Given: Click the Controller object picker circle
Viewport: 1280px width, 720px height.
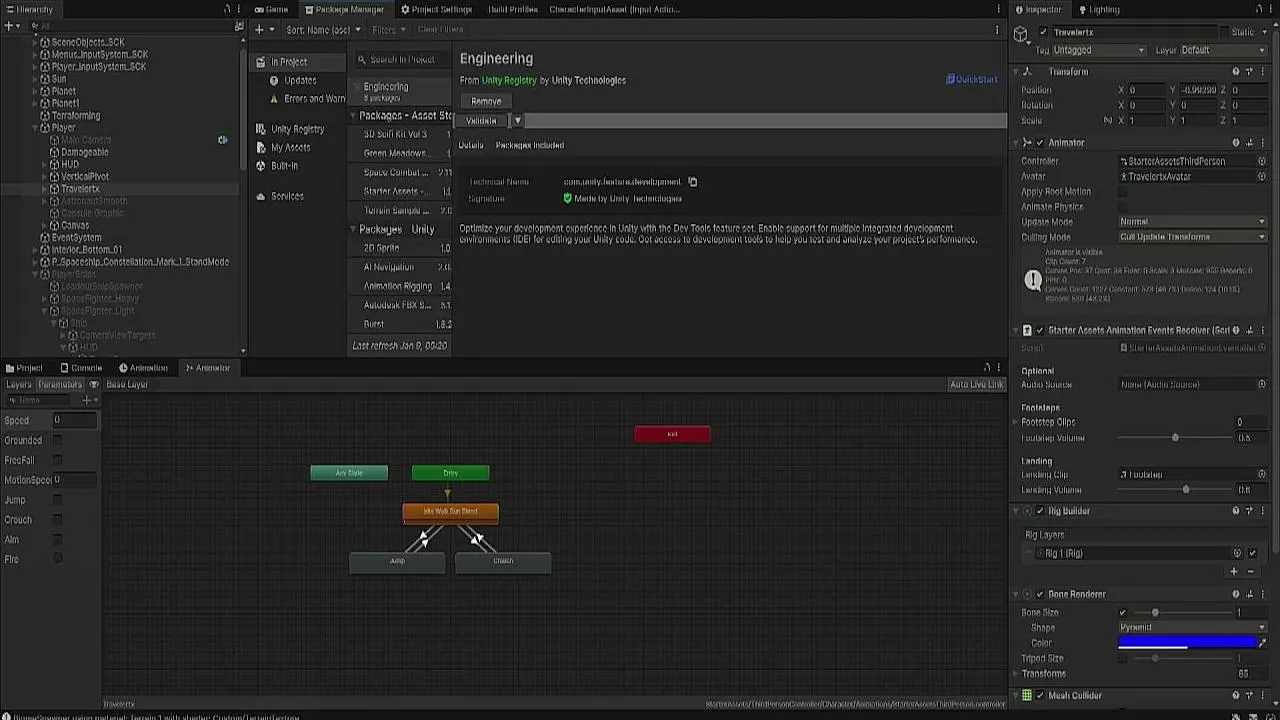Looking at the screenshot, I should (1261, 161).
